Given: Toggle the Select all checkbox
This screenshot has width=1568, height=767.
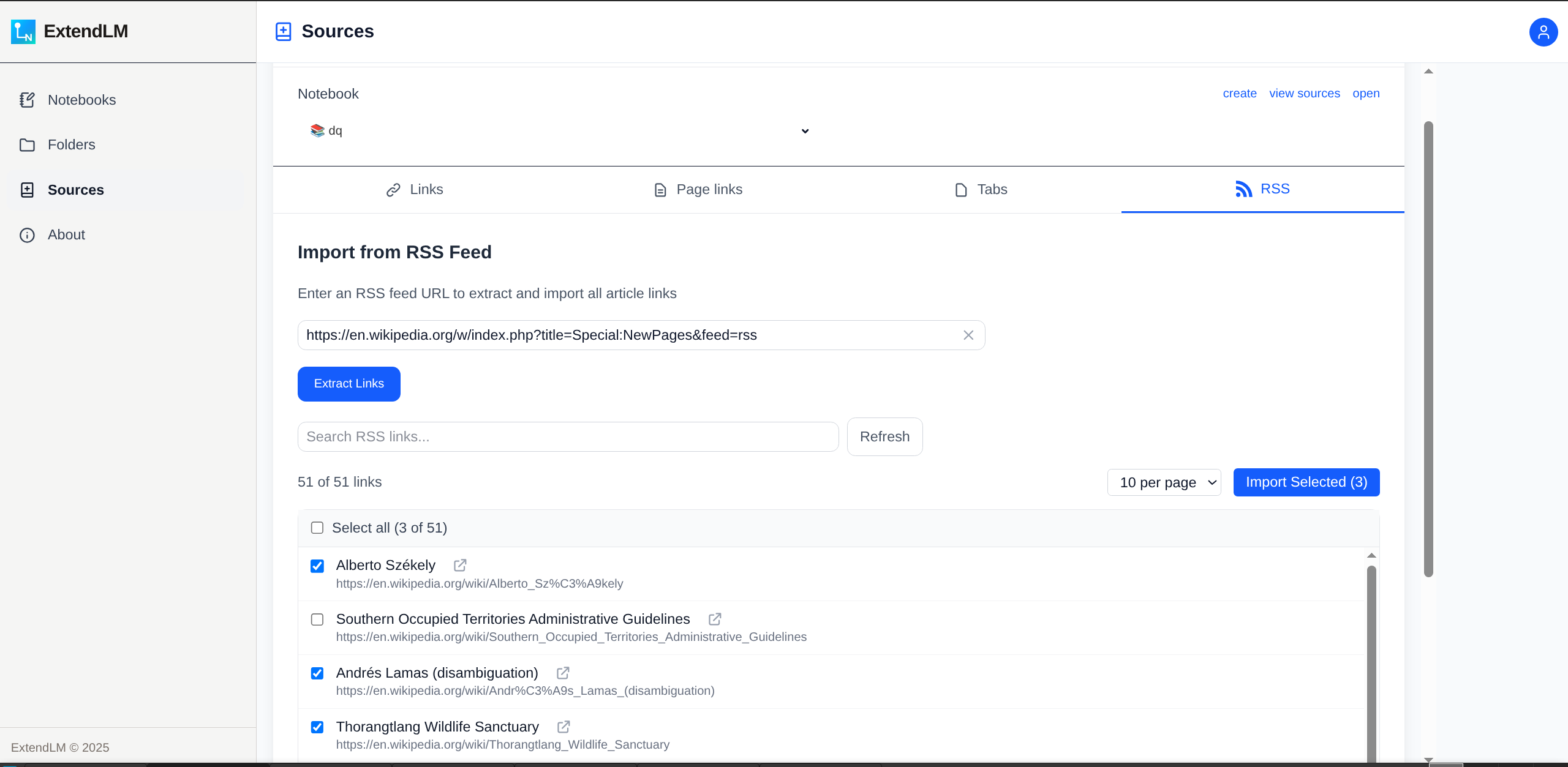Looking at the screenshot, I should click(x=317, y=528).
